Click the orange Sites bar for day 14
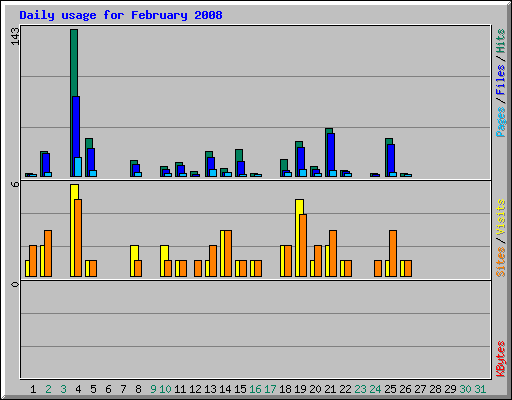The height and width of the screenshot is (400, 512). click(228, 253)
